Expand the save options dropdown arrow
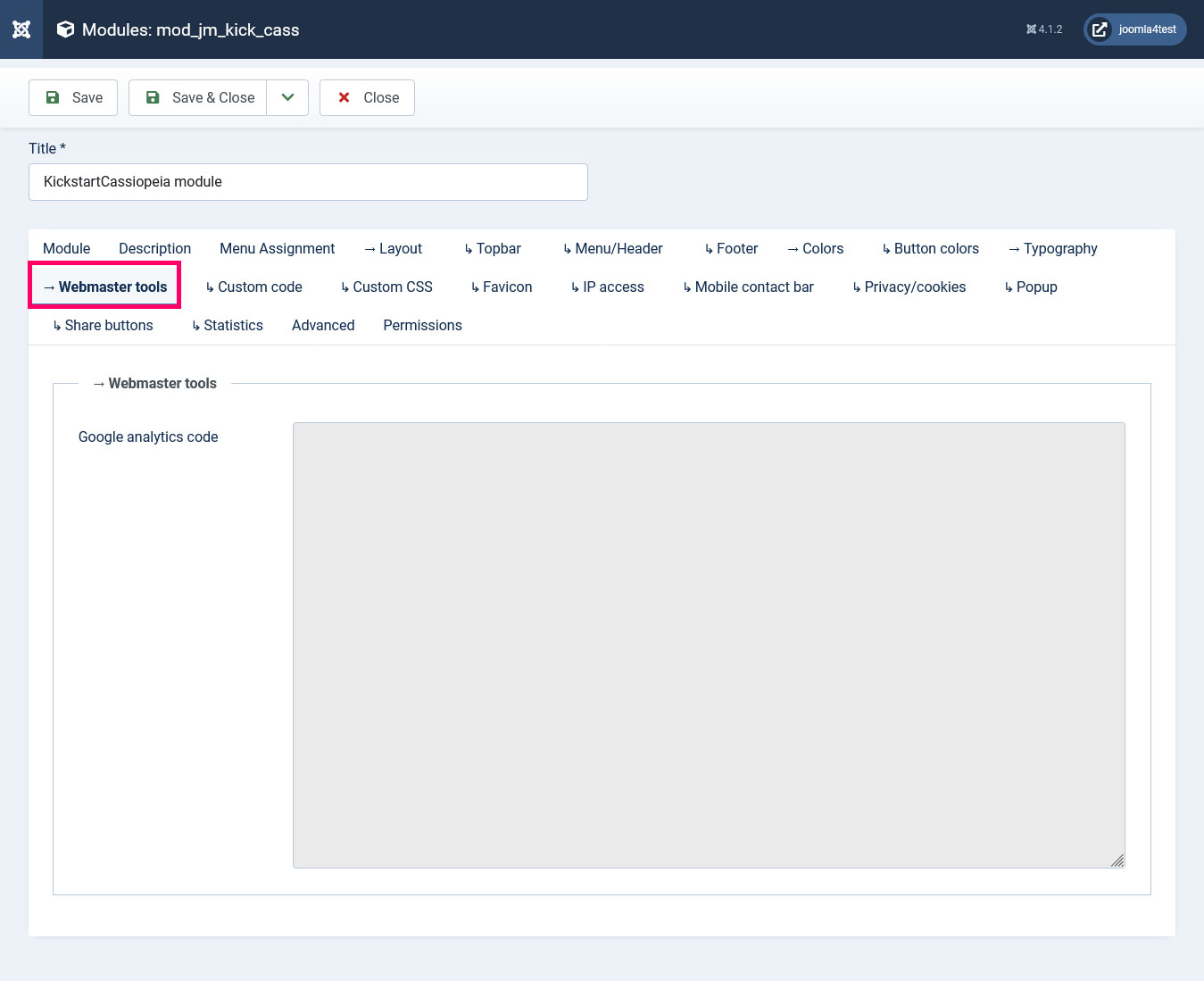Image resolution: width=1204 pixels, height=981 pixels. coord(287,98)
